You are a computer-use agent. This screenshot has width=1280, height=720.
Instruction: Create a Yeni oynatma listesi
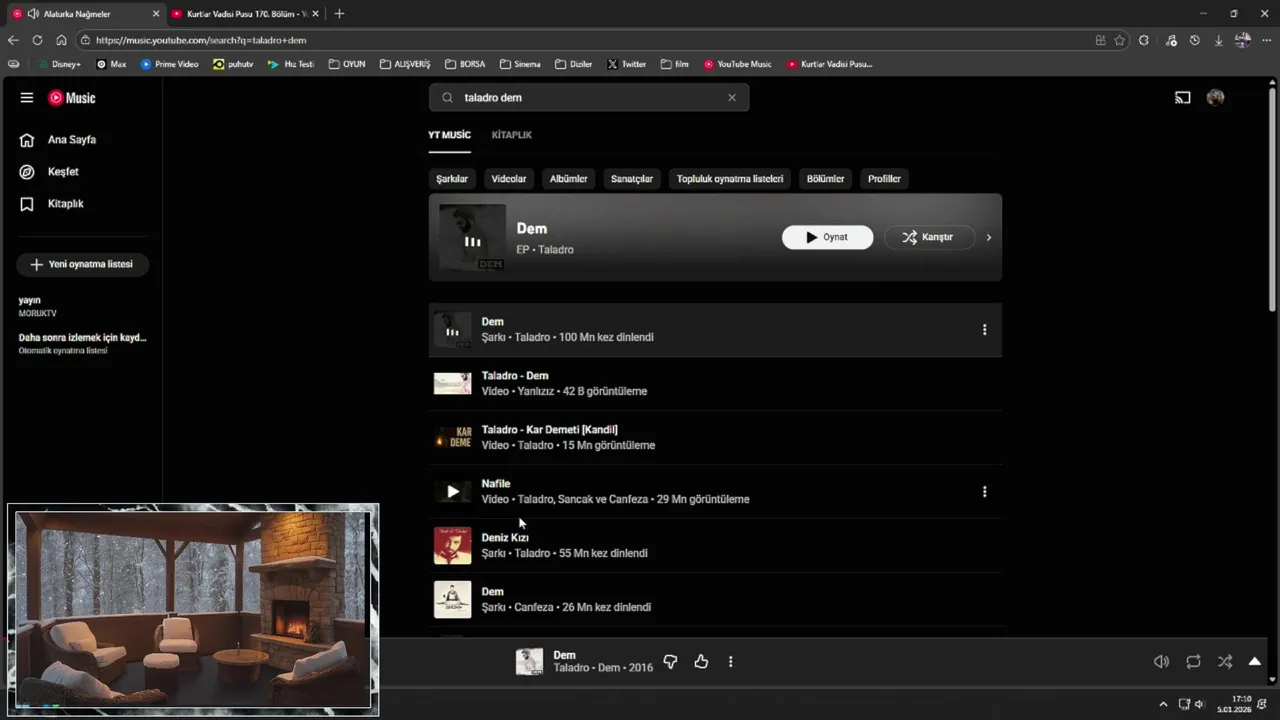pos(82,265)
